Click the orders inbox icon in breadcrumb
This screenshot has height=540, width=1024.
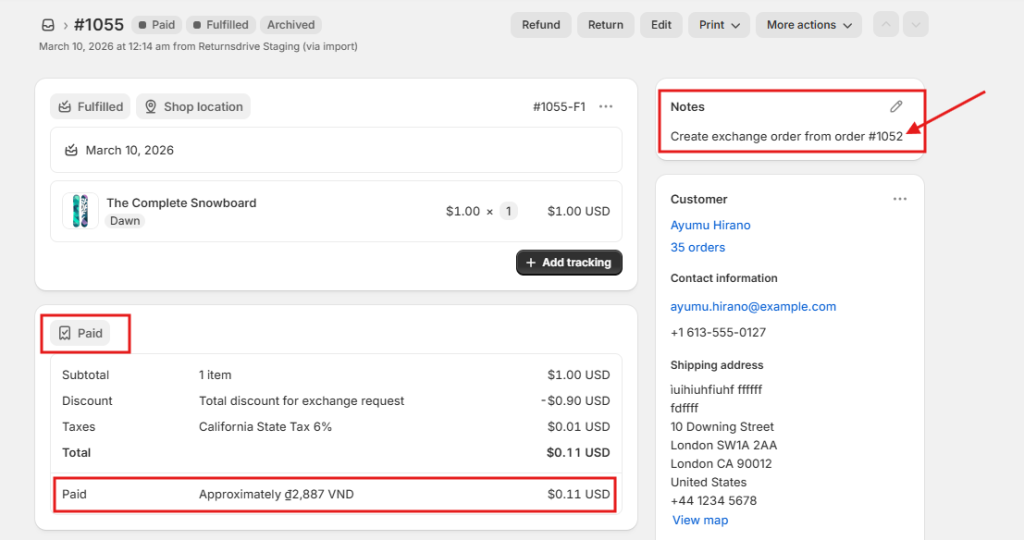coord(48,25)
